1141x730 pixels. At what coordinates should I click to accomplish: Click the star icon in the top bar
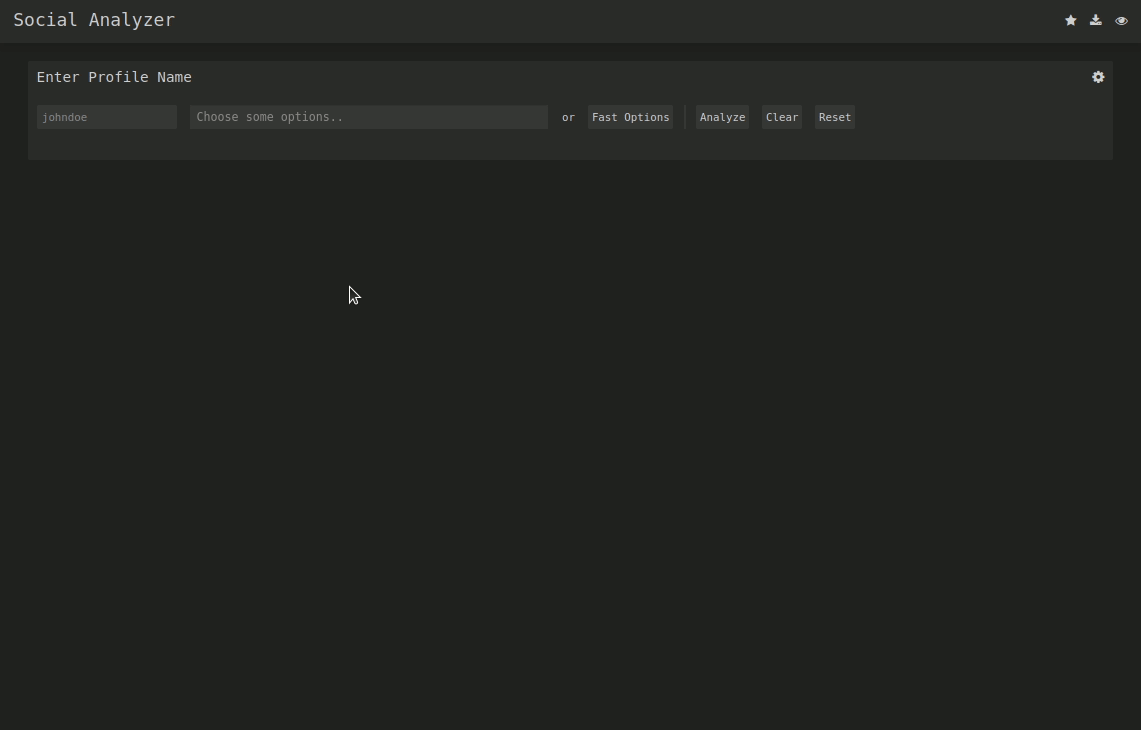(x=1070, y=20)
